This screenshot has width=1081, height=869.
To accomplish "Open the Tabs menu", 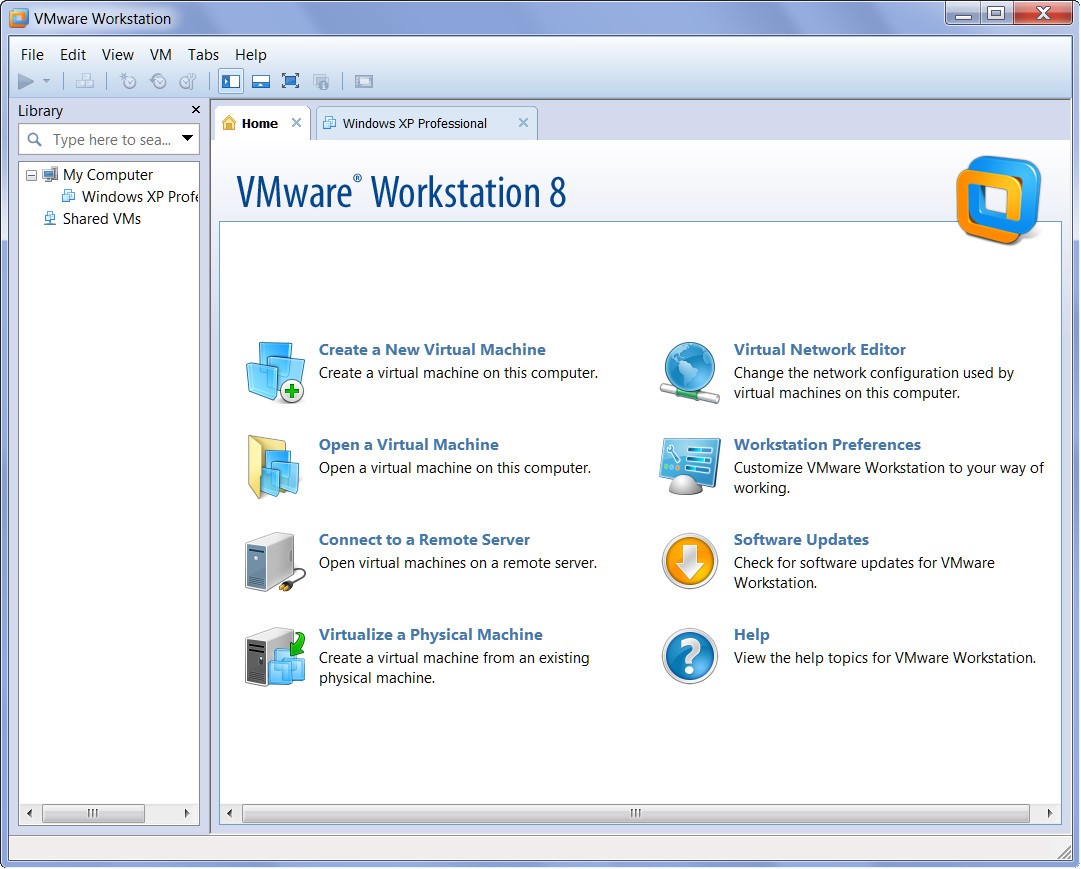I will 203,54.
